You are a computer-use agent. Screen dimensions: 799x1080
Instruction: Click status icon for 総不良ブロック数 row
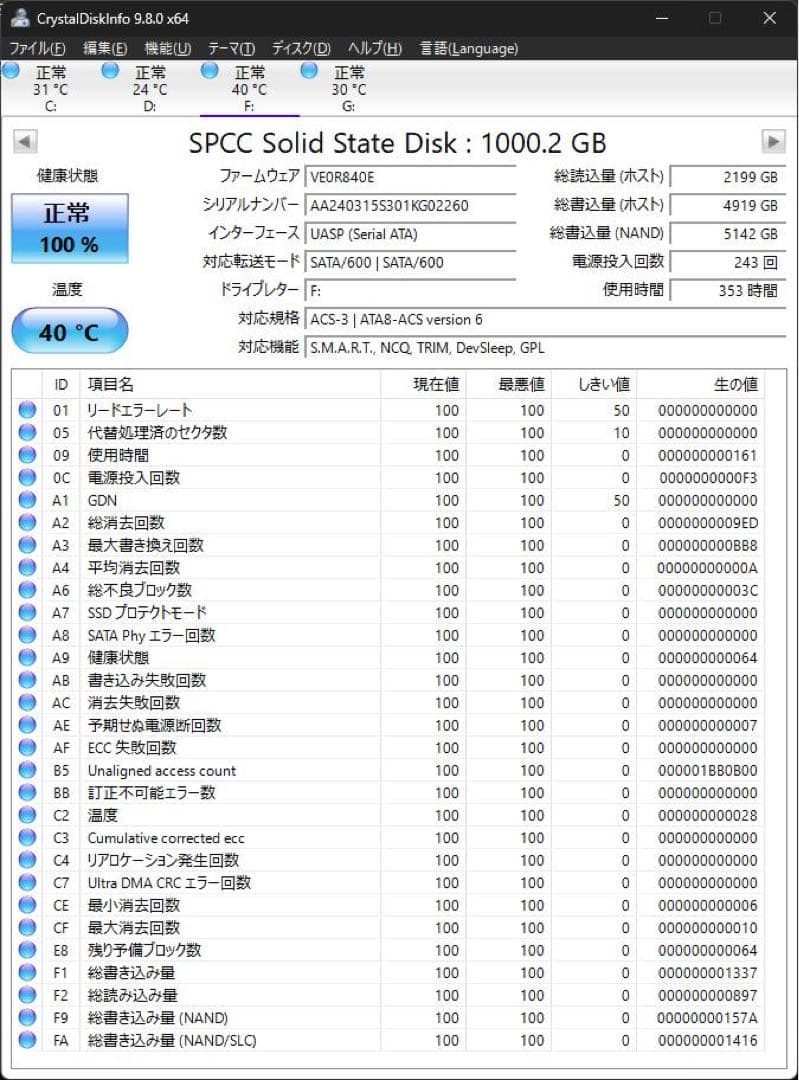pyautogui.click(x=28, y=590)
